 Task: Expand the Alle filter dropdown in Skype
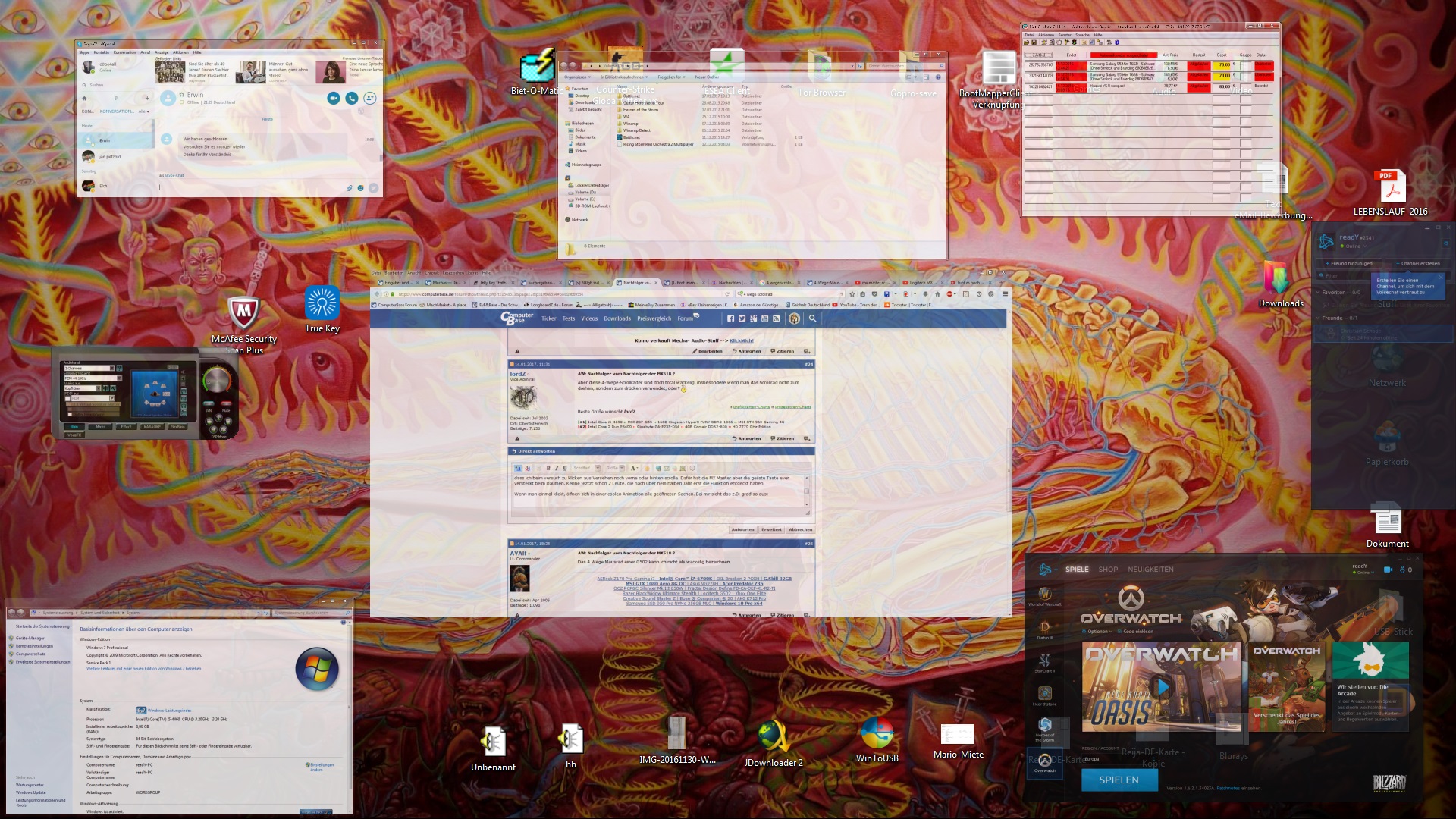tap(143, 111)
